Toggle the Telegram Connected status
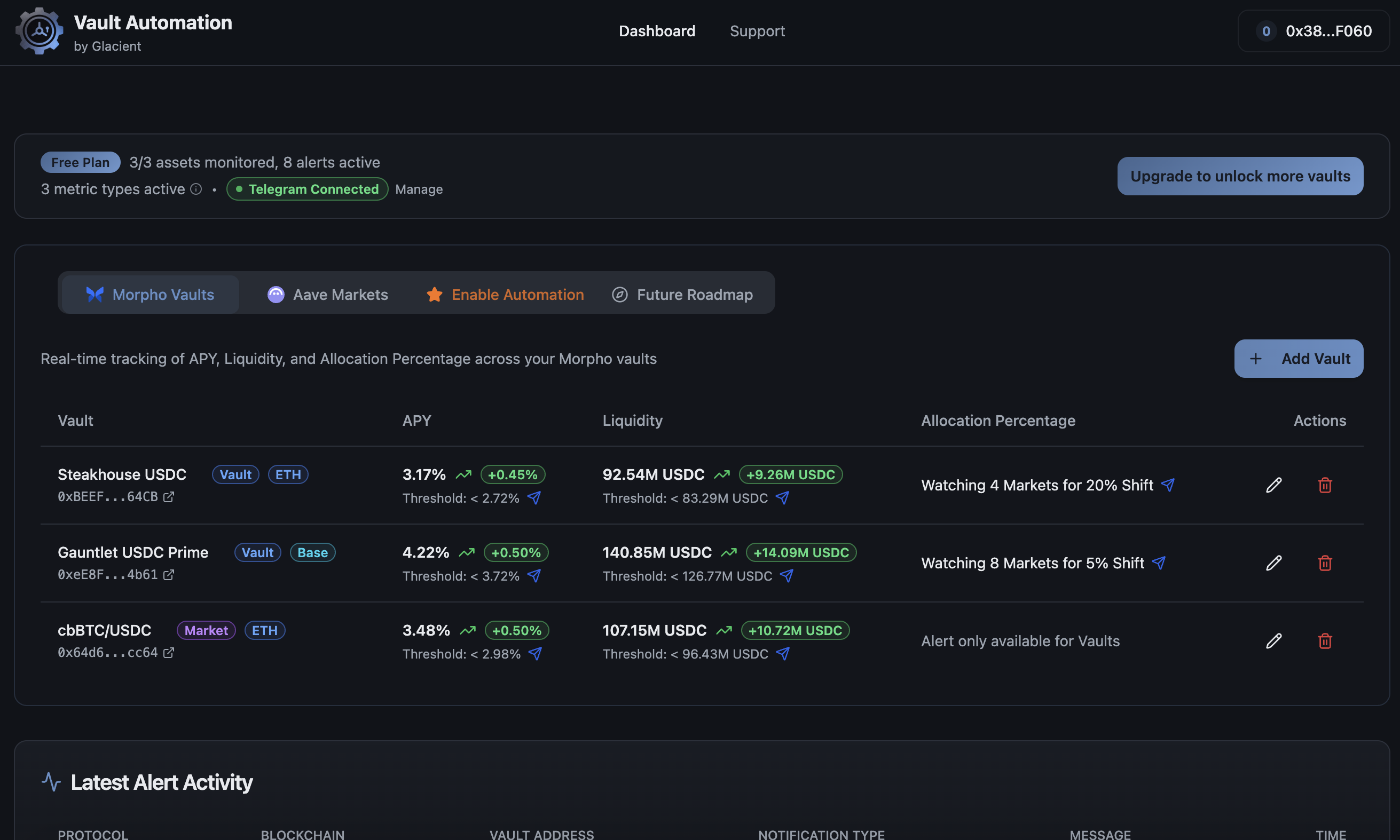 (306, 189)
